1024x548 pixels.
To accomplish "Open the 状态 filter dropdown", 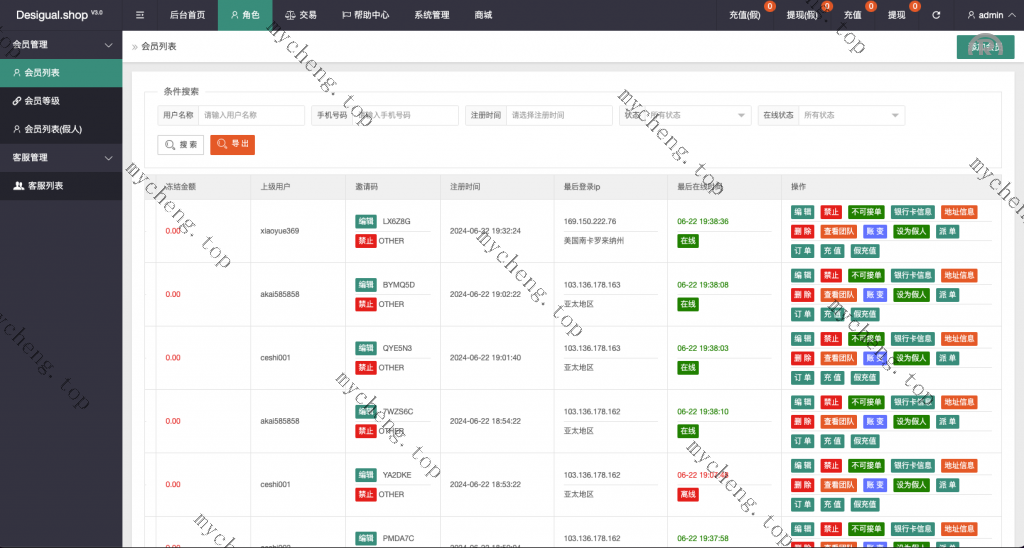I will click(x=697, y=115).
